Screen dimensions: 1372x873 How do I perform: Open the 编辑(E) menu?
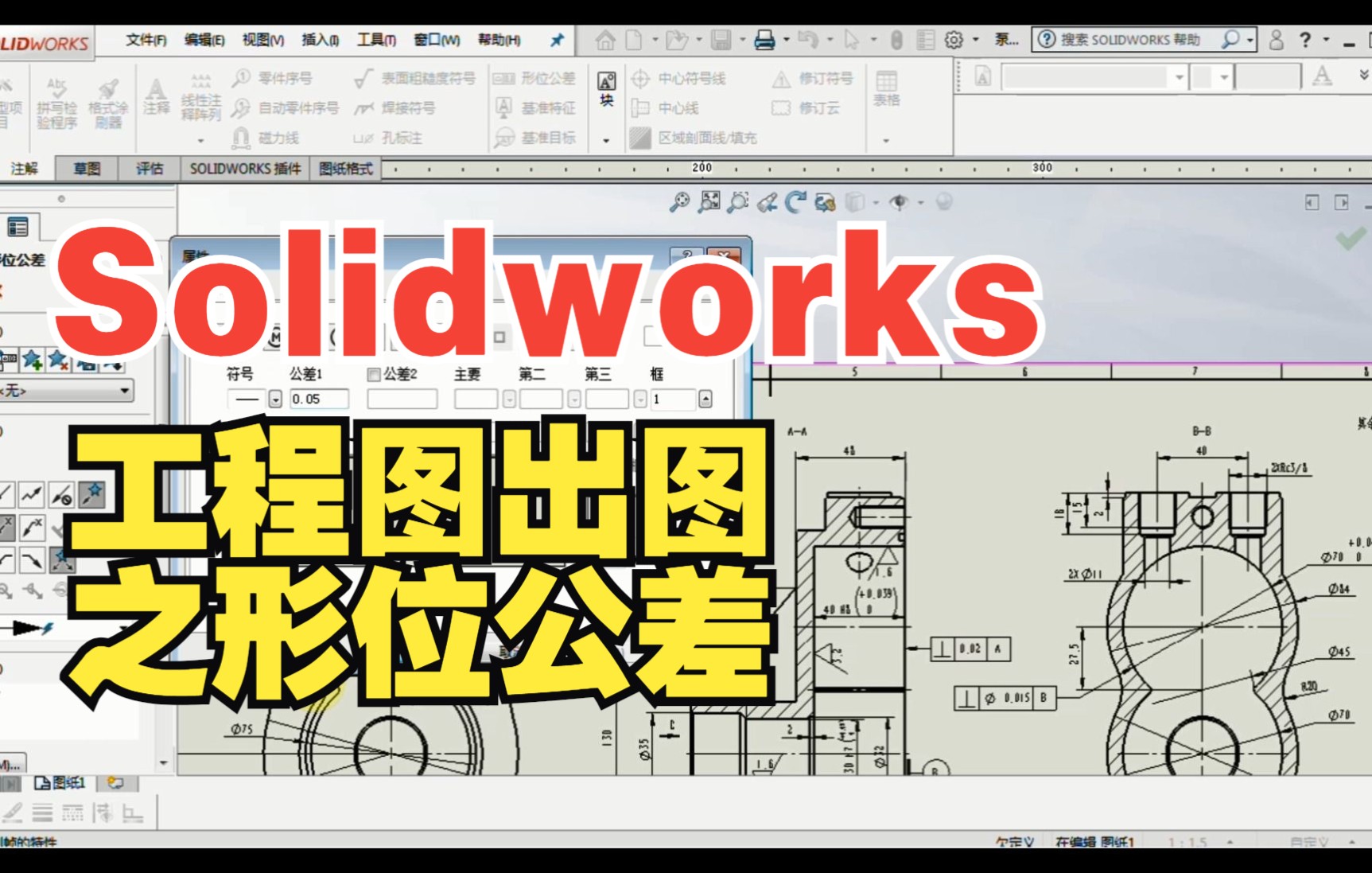(204, 40)
